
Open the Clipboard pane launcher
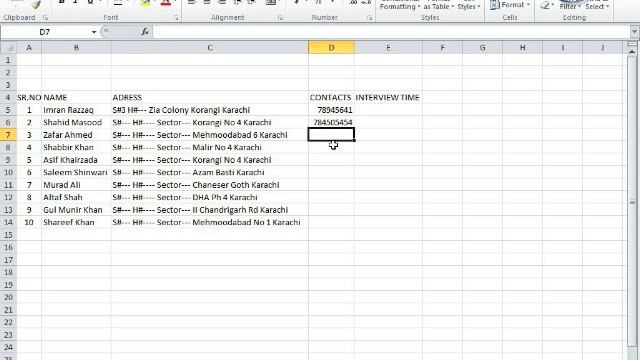tap(45, 18)
